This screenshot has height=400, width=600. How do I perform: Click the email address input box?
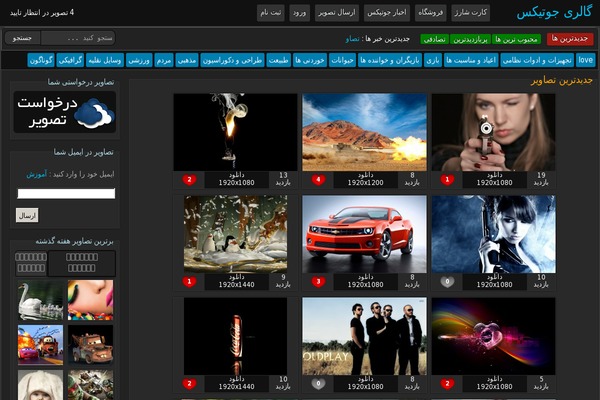point(66,193)
